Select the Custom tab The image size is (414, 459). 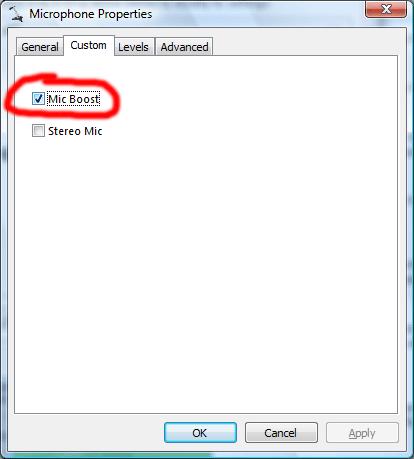pos(89,45)
